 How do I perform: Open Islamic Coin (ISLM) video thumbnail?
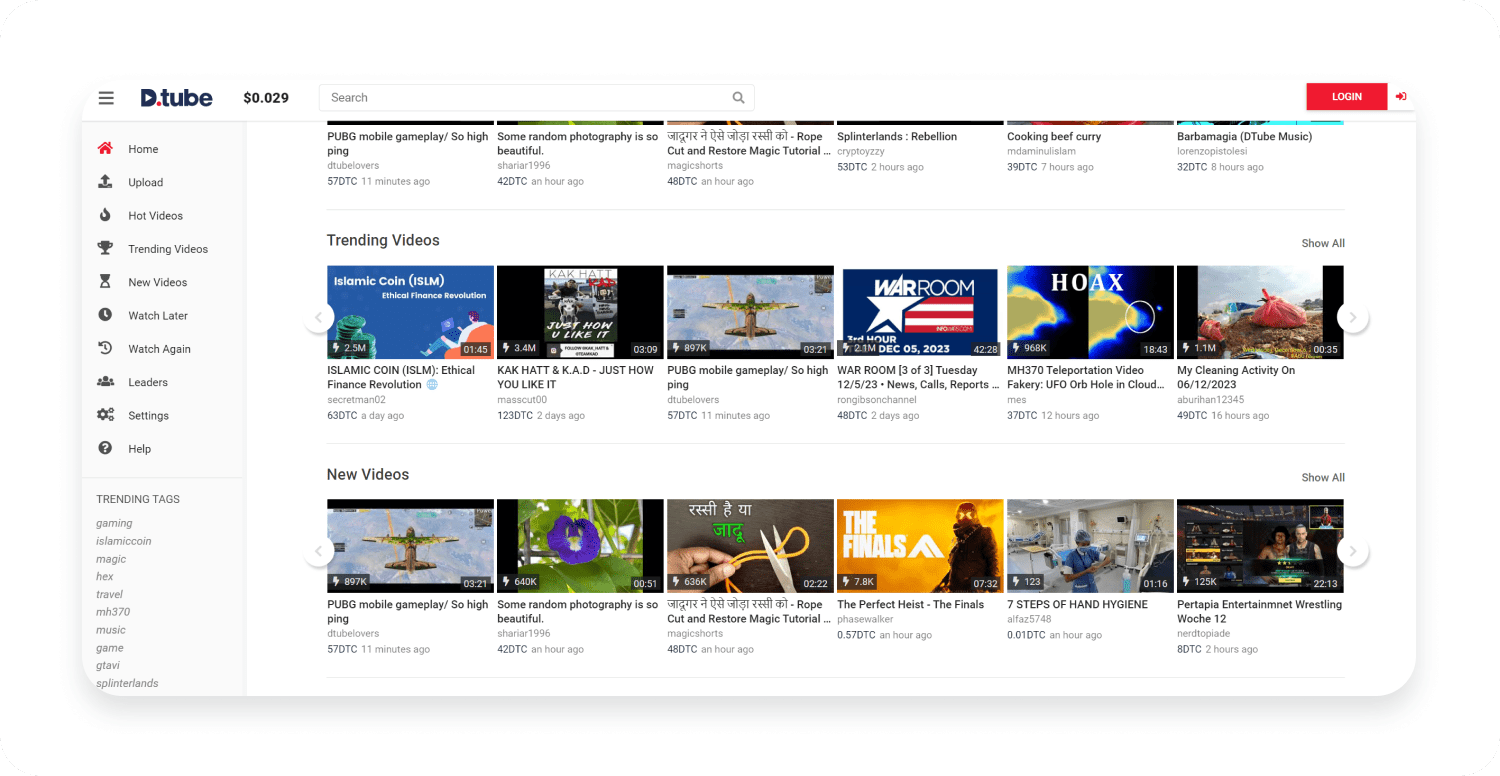[410, 312]
